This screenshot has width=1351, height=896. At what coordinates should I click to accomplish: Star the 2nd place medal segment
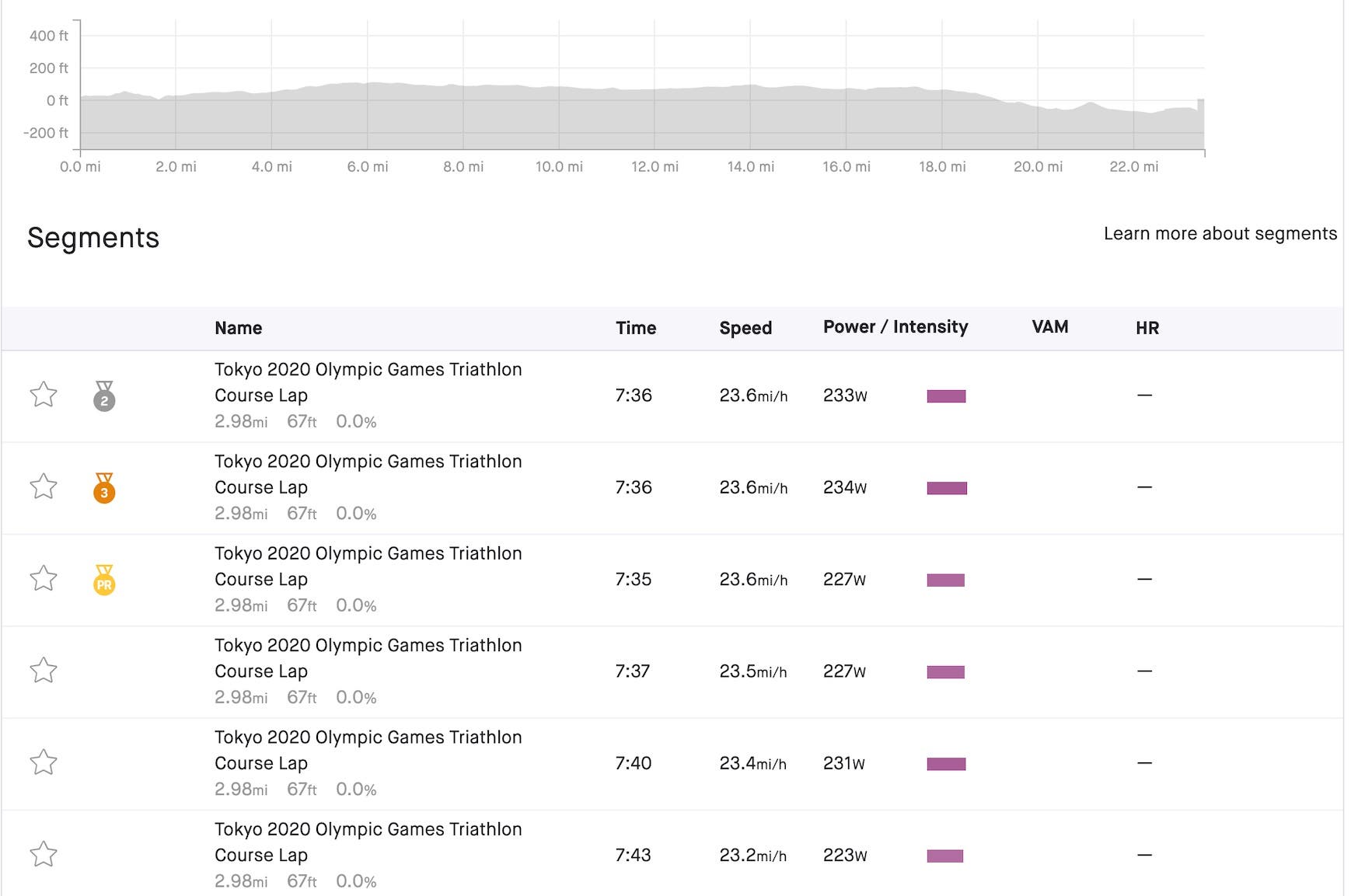[44, 395]
